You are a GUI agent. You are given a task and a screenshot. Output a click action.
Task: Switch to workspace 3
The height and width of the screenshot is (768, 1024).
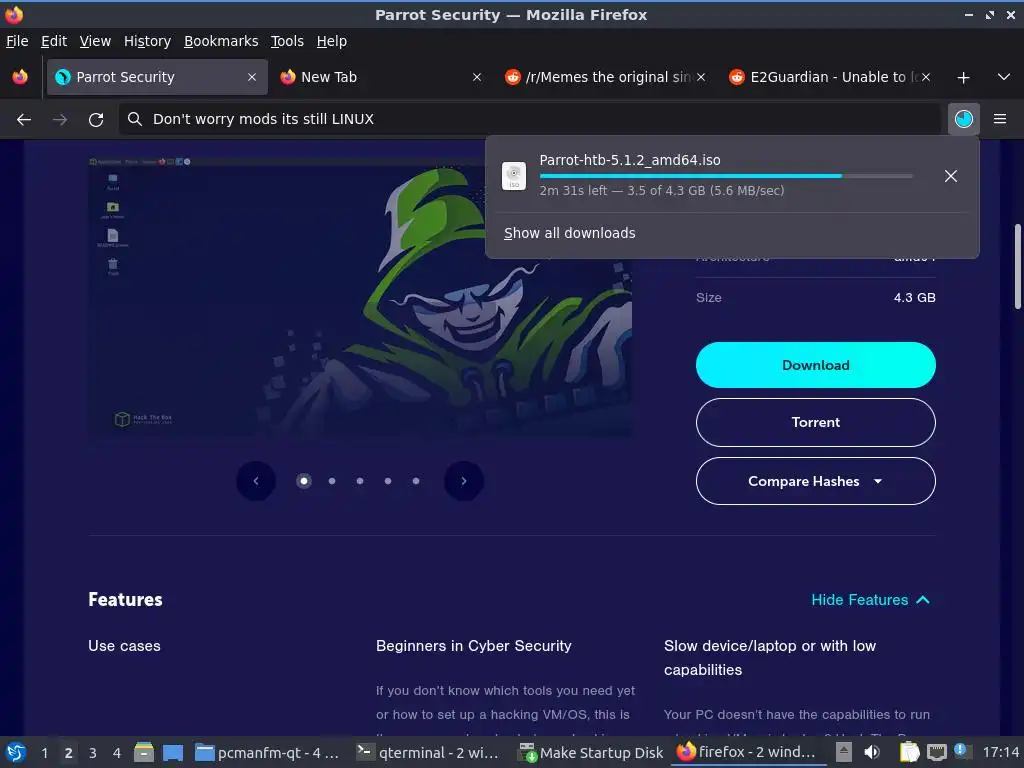93,753
